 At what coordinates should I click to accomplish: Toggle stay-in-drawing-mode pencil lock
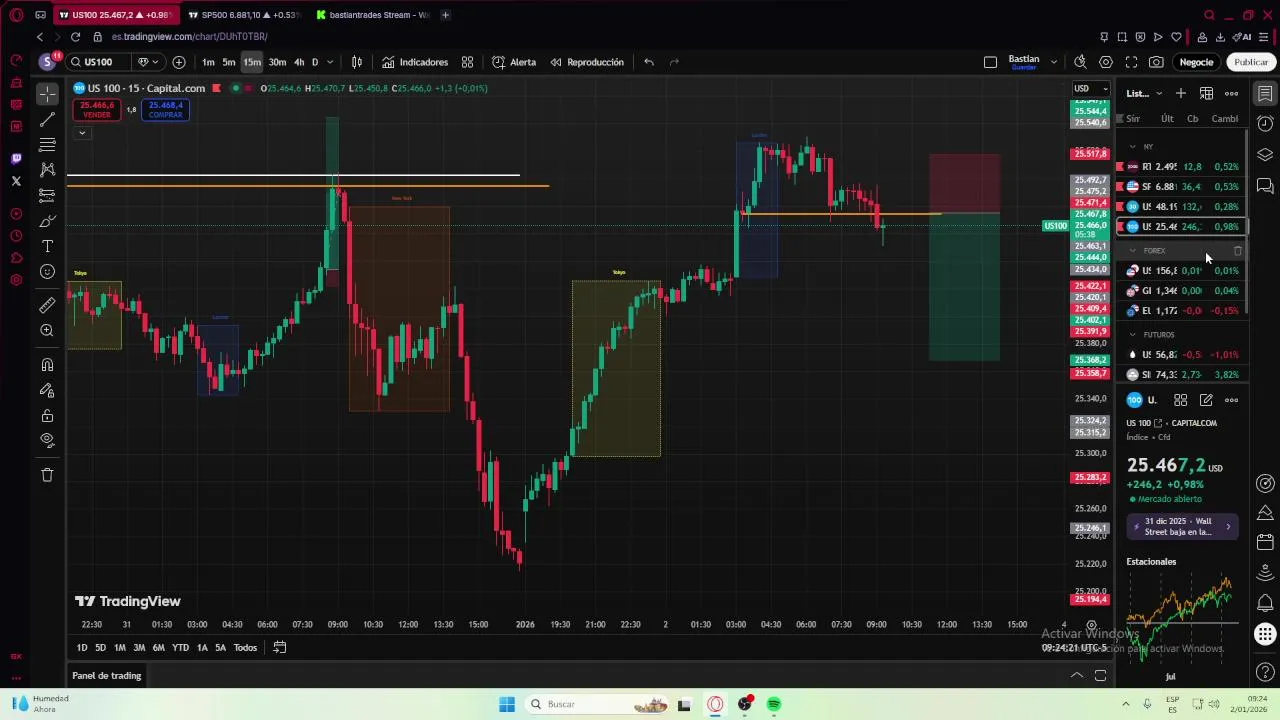point(47,390)
